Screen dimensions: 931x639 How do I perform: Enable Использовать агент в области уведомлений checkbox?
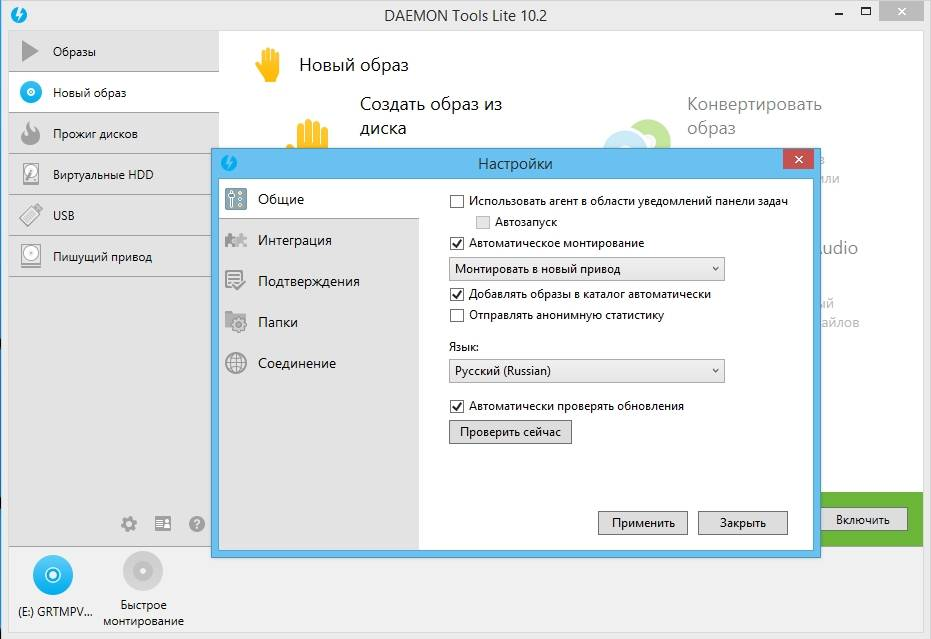point(457,201)
